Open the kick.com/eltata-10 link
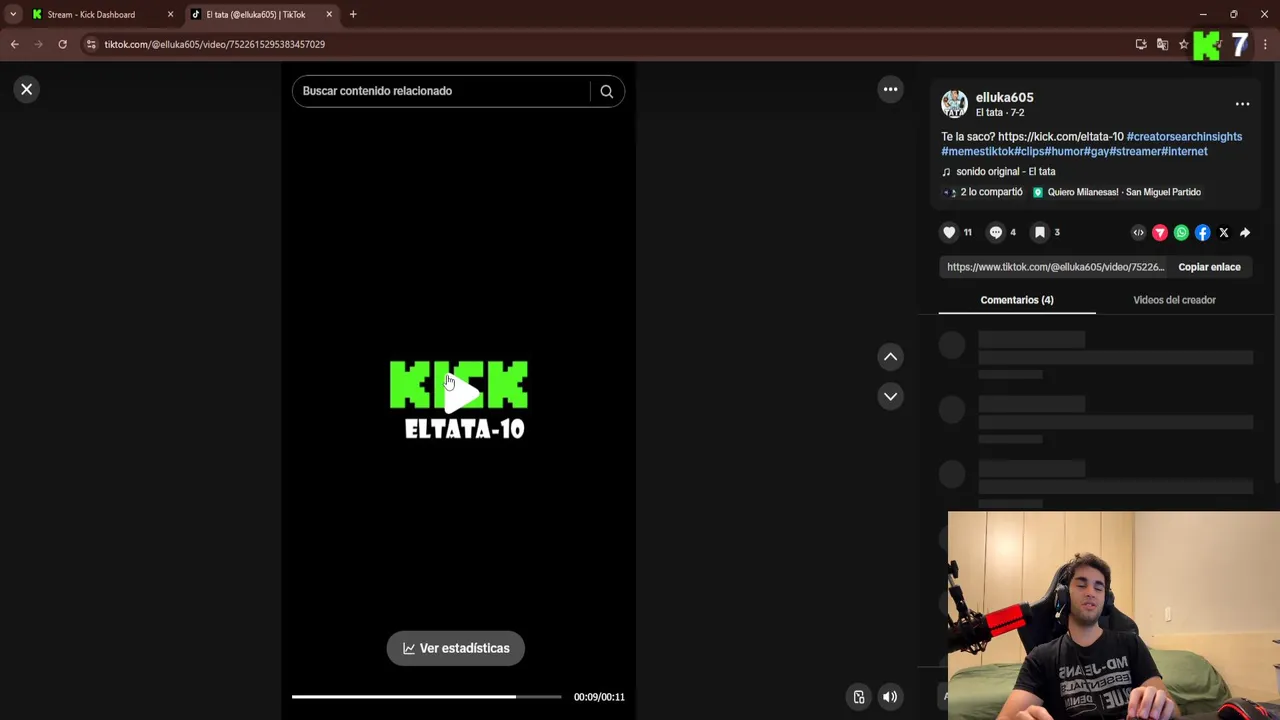The image size is (1280, 720). click(1060, 137)
